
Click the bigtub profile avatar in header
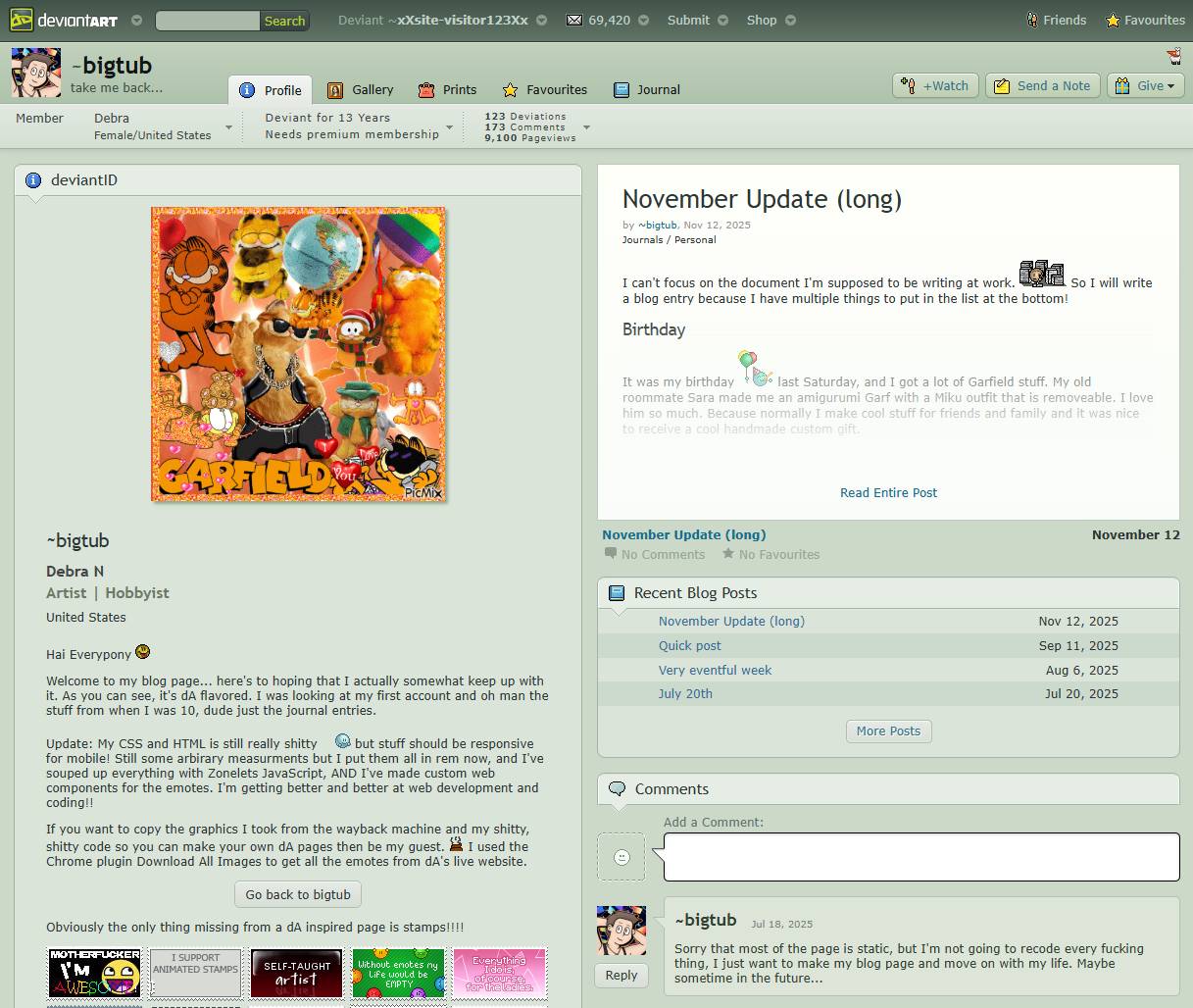point(36,73)
